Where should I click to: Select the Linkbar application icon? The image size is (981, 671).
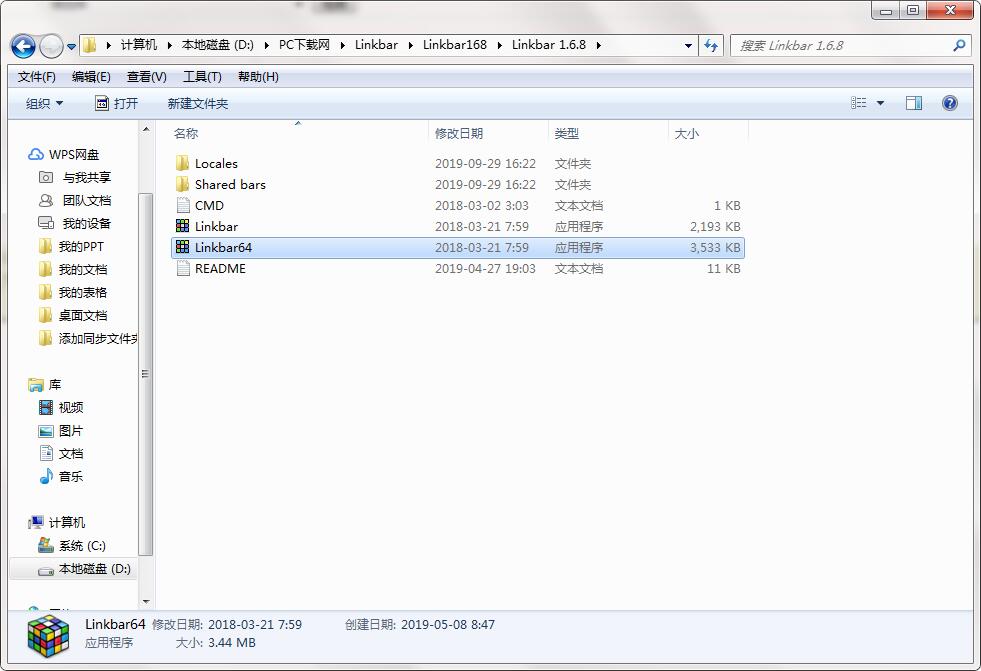tap(182, 226)
